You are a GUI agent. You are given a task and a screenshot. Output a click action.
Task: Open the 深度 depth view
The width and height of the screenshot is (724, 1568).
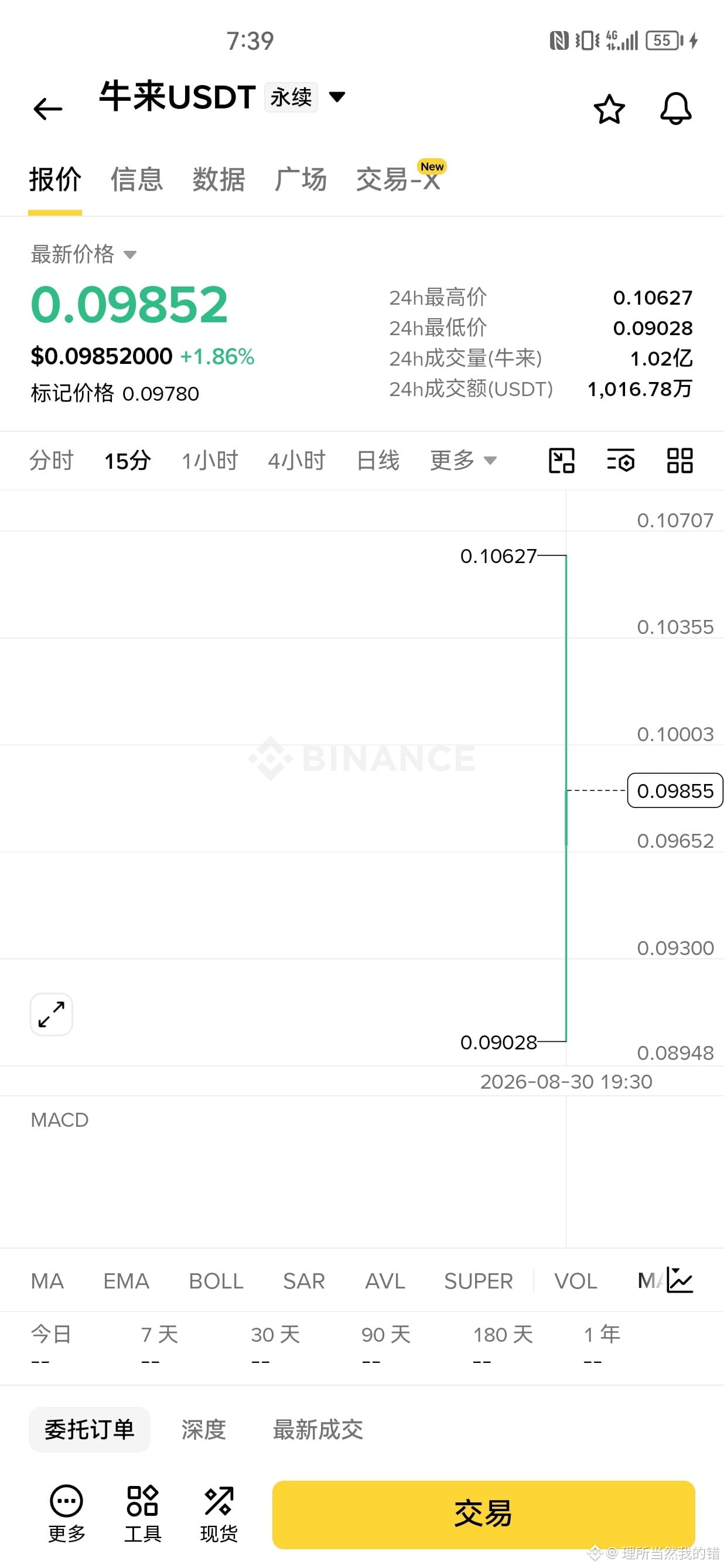(203, 1429)
